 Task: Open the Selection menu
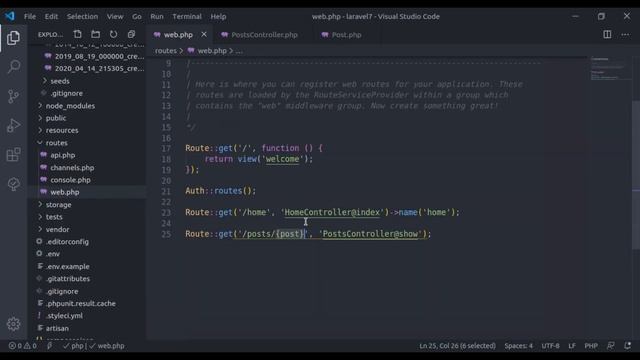pyautogui.click(x=82, y=16)
